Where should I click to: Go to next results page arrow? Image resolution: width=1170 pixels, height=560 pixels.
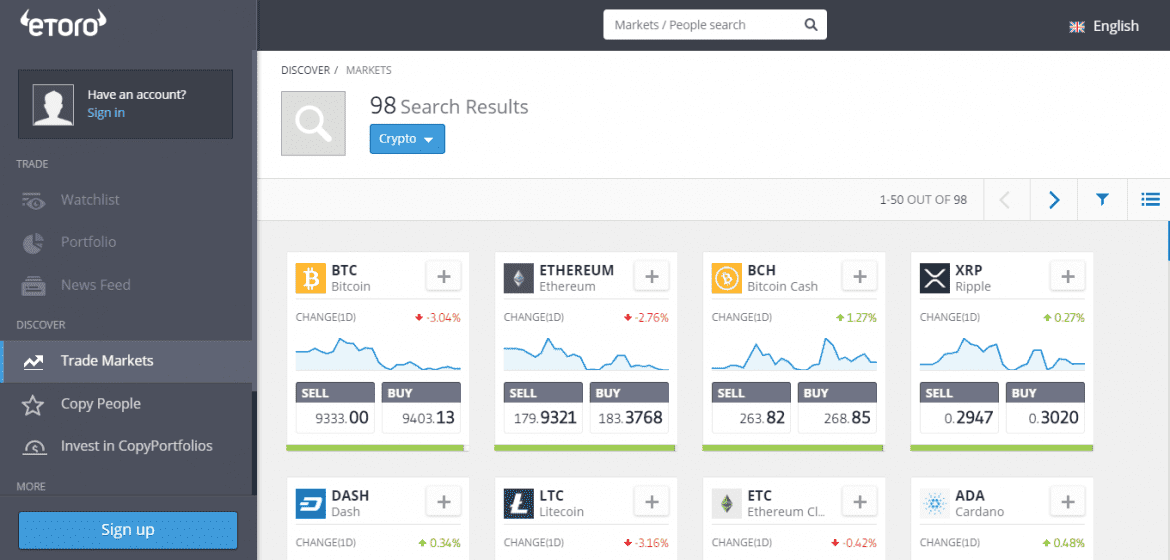[1054, 200]
